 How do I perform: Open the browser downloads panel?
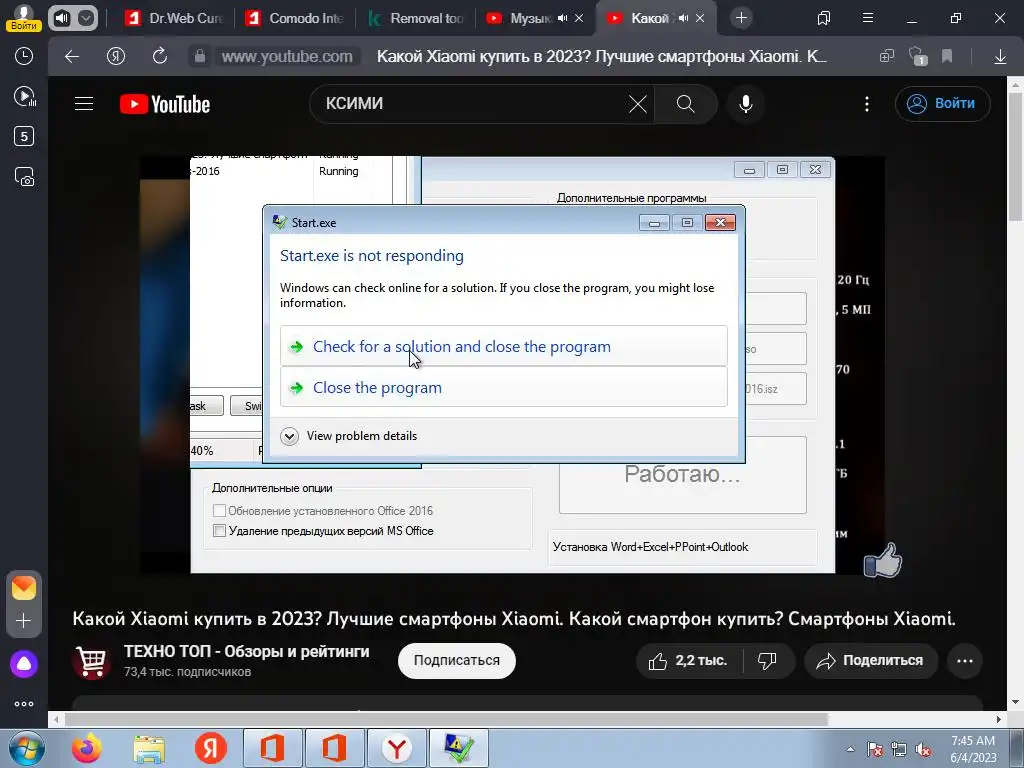point(1000,57)
